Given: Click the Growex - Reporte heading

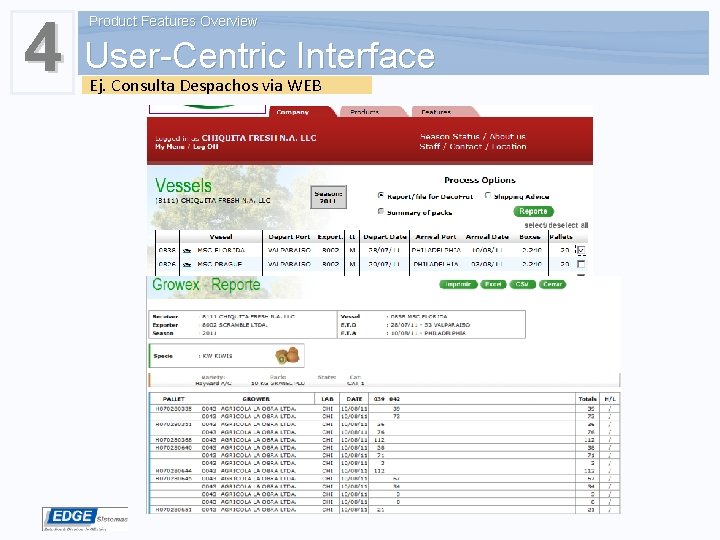Looking at the screenshot, I should [x=206, y=285].
